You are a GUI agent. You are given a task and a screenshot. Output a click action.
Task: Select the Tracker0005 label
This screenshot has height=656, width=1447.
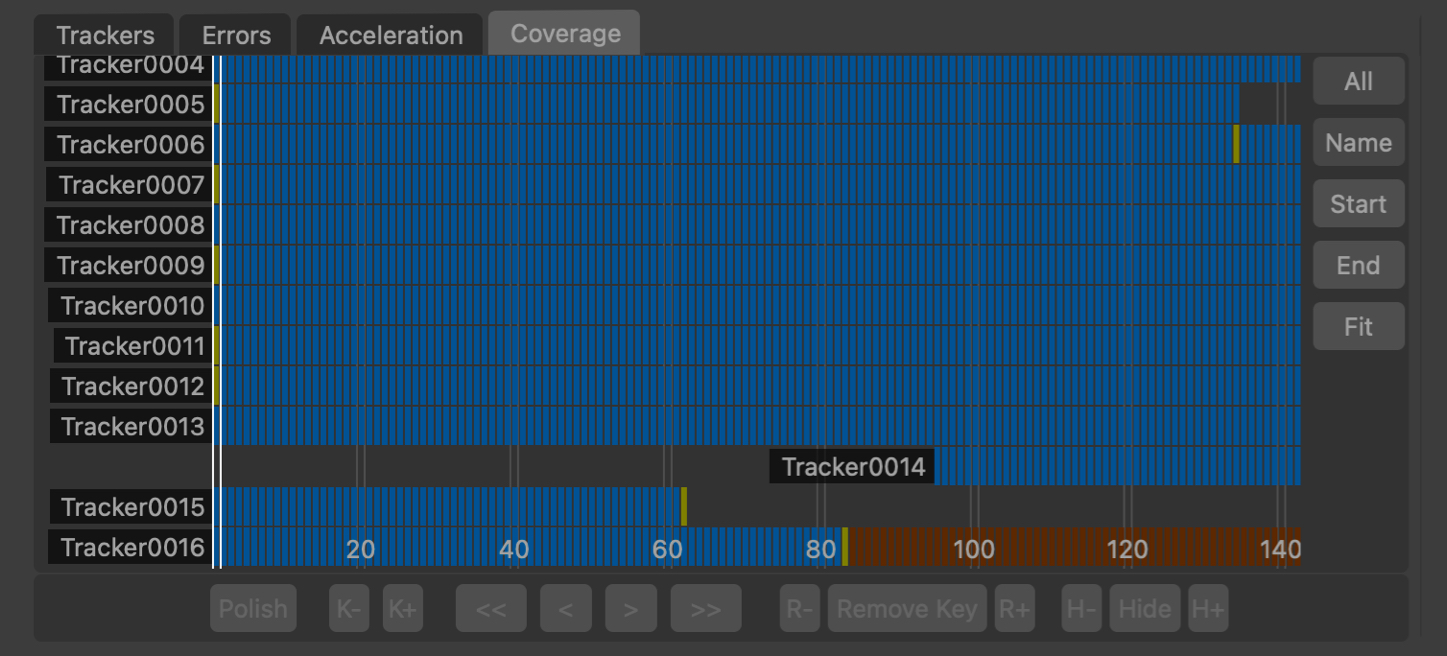128,104
